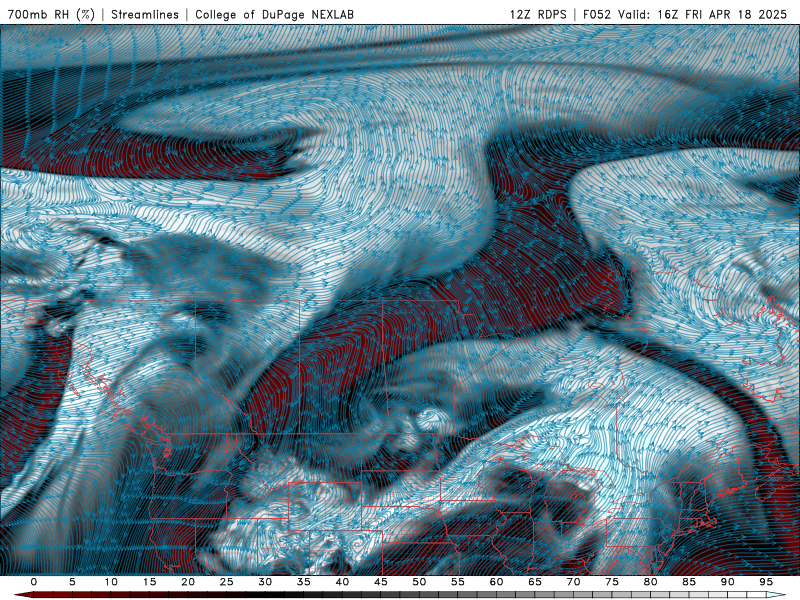Click the "20" colorbar tick label

pos(188,582)
